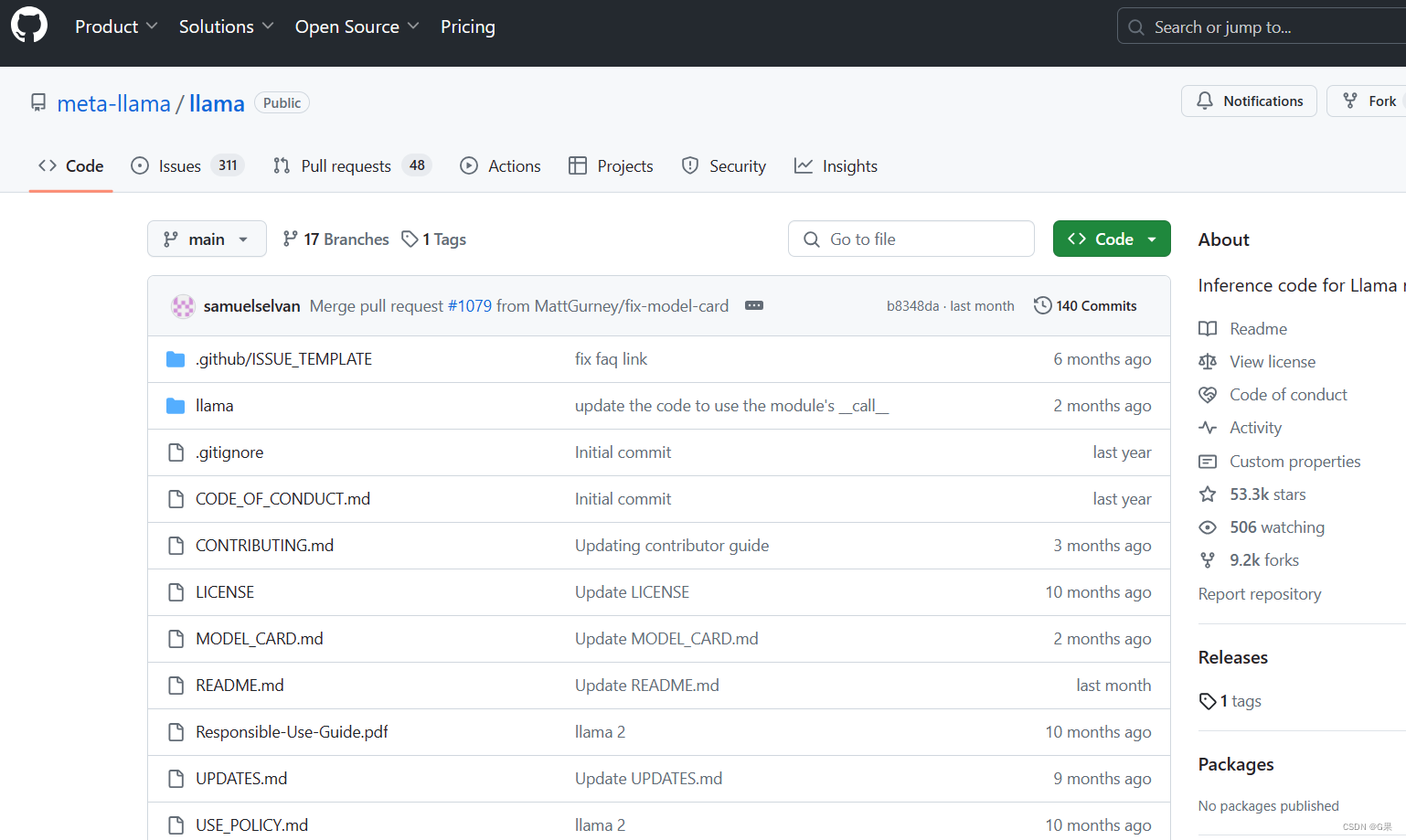Open the Releases heading link
This screenshot has width=1406, height=840.
(1233, 657)
